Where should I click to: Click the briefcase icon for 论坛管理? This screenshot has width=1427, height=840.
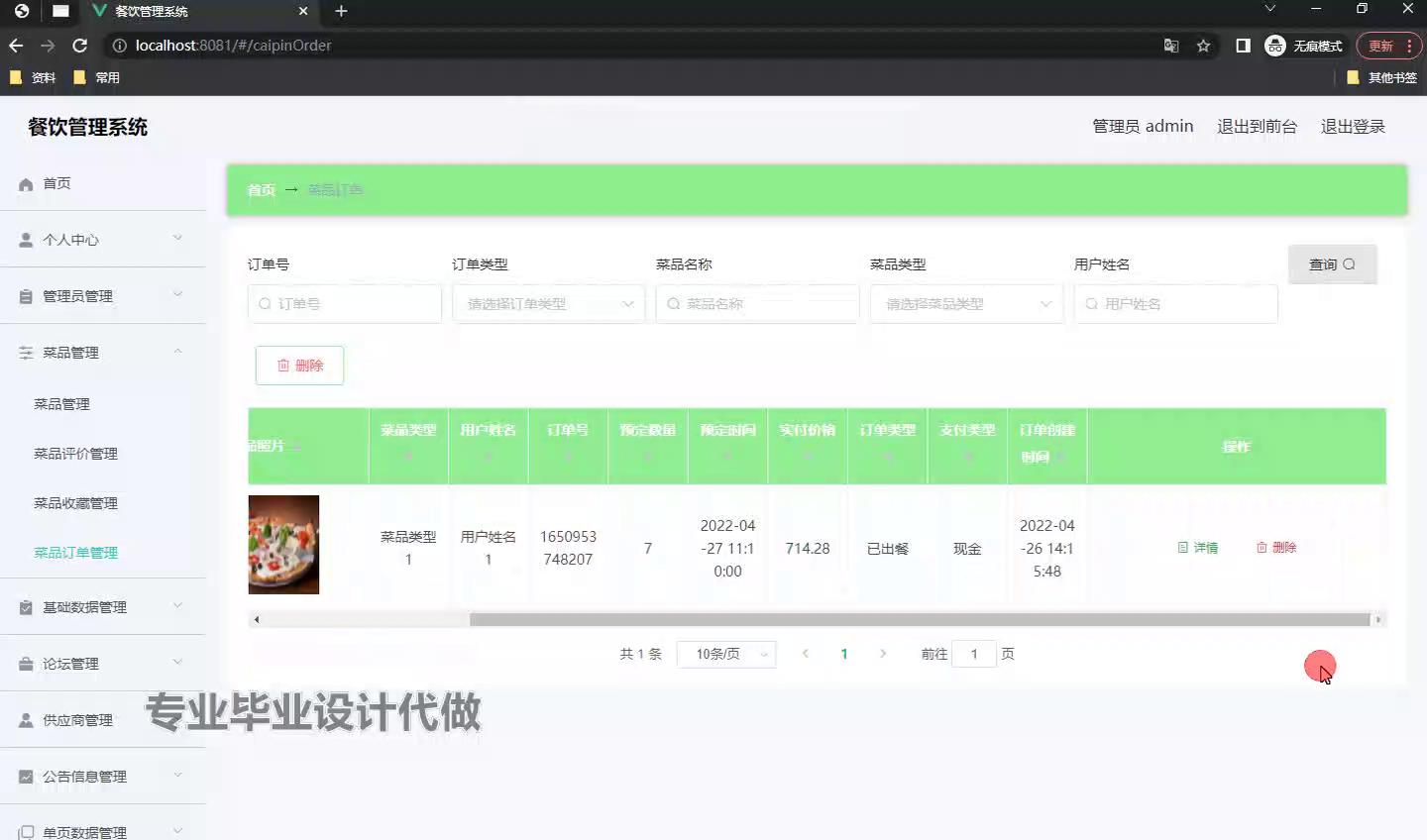(x=26, y=664)
